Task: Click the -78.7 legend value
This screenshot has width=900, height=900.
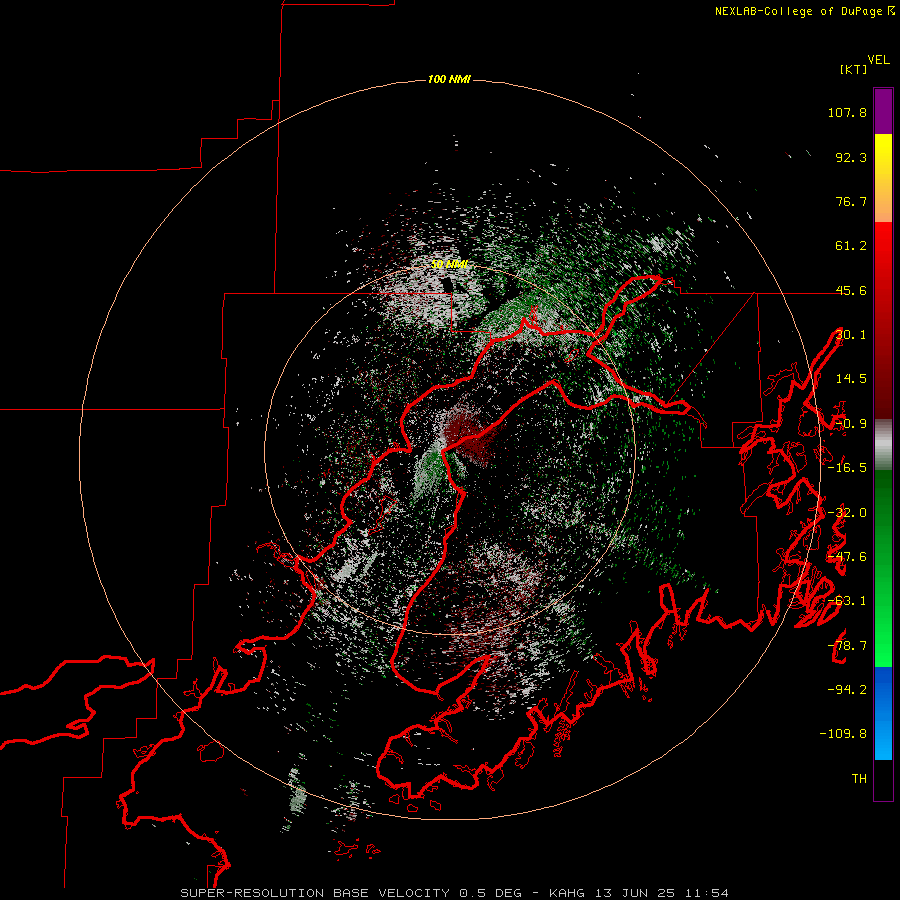Action: [847, 646]
